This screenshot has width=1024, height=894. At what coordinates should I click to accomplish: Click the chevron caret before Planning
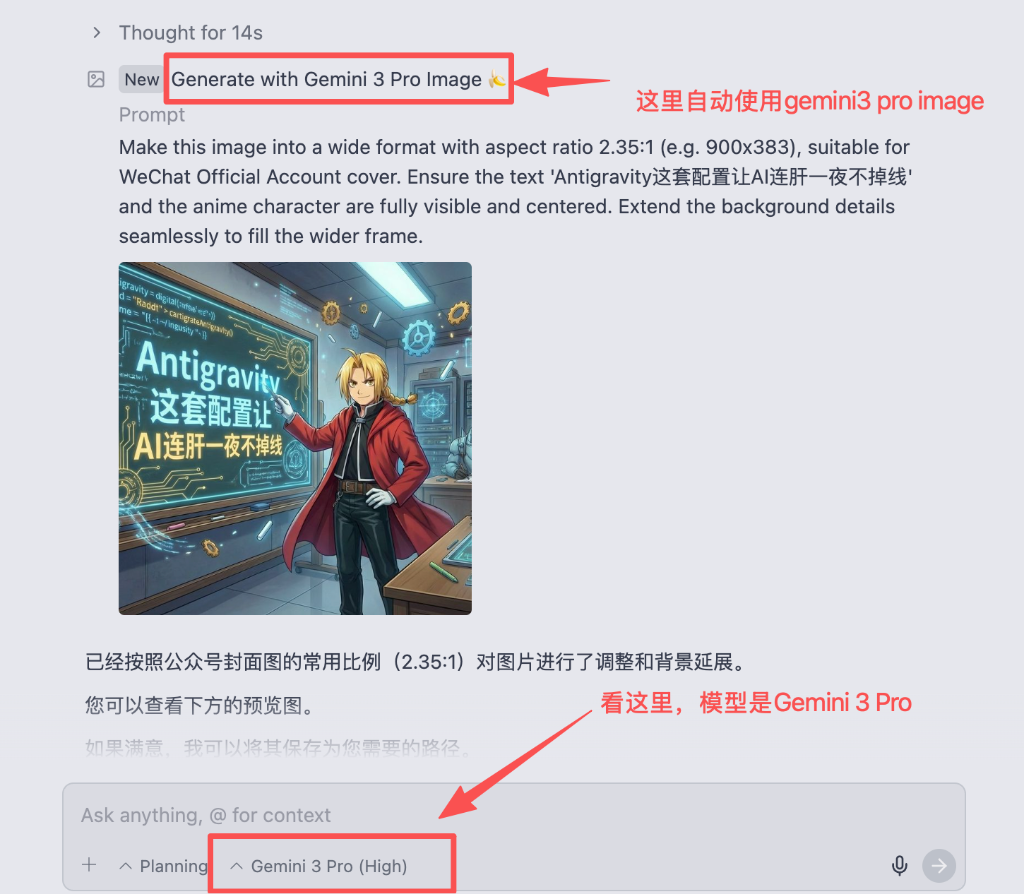[126, 866]
